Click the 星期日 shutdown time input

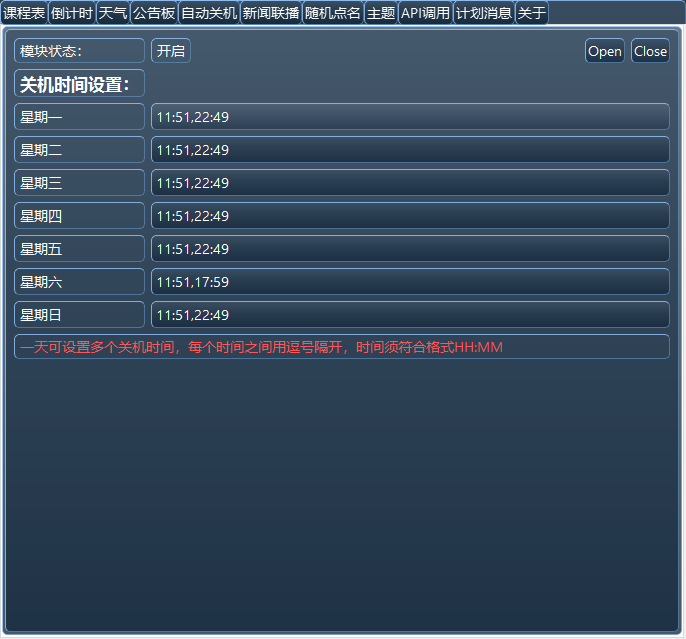tap(410, 315)
